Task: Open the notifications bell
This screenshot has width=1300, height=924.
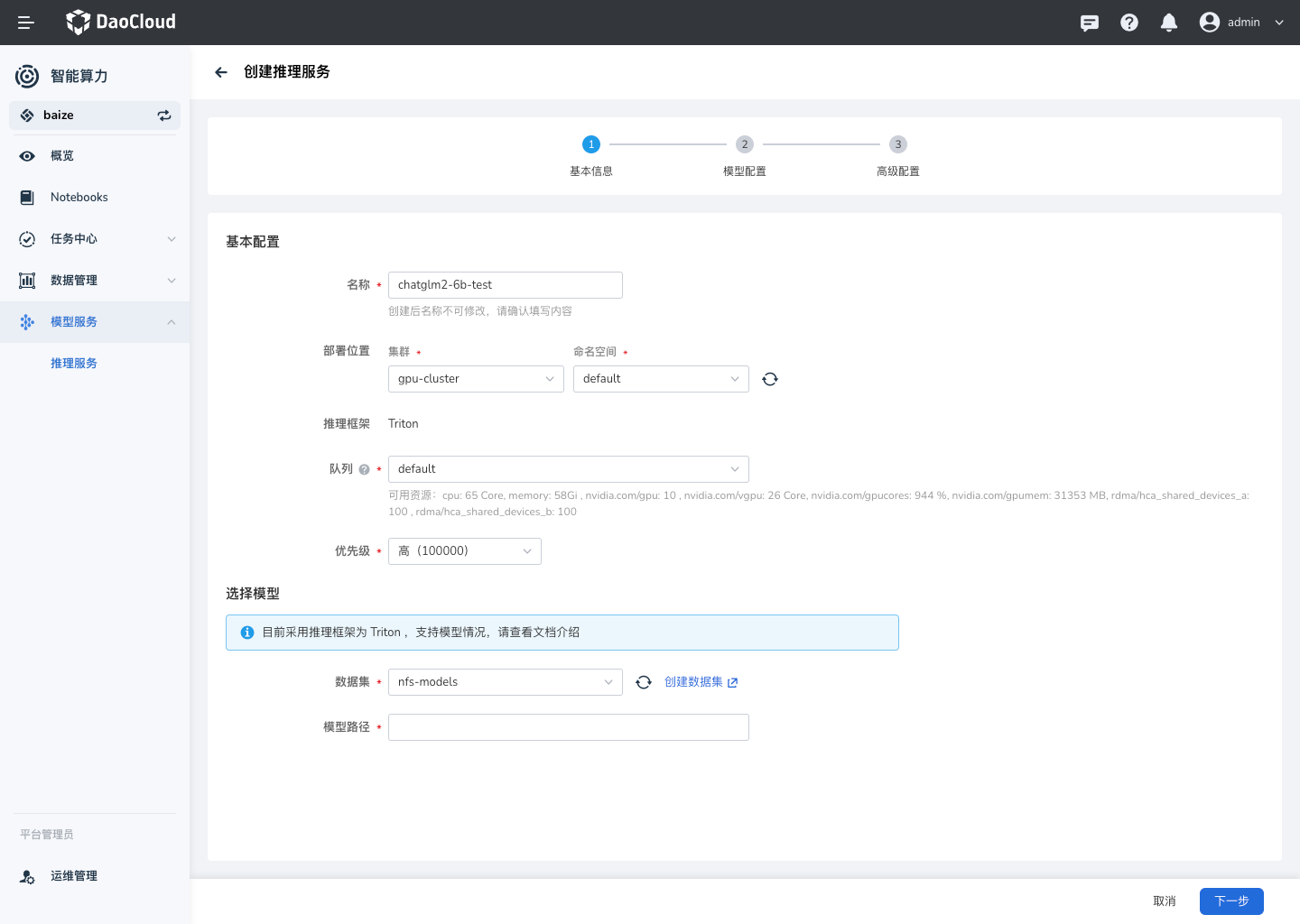Action: click(x=1169, y=23)
